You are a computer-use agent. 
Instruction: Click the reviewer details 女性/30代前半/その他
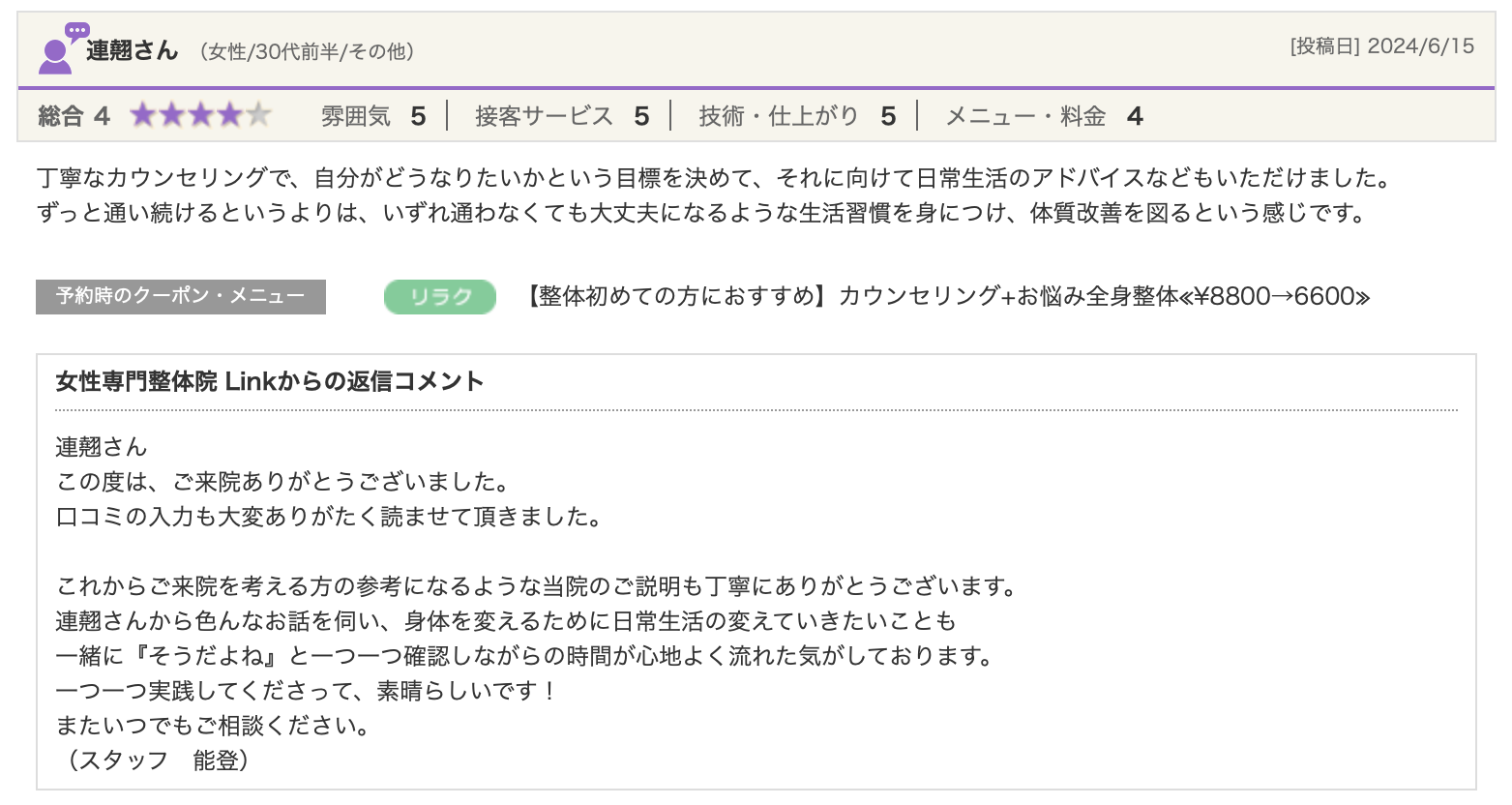tap(308, 52)
